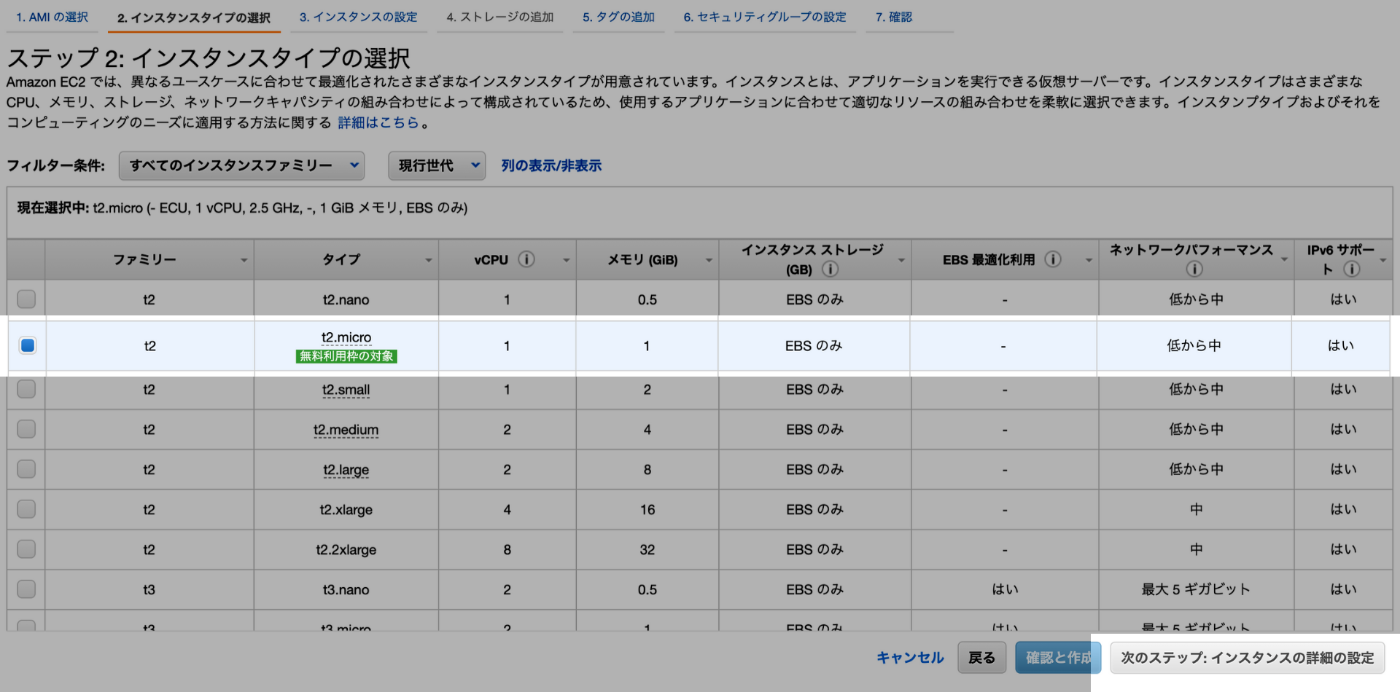
Task: Open ファミリー column sort arrow
Action: pyautogui.click(x=244, y=260)
